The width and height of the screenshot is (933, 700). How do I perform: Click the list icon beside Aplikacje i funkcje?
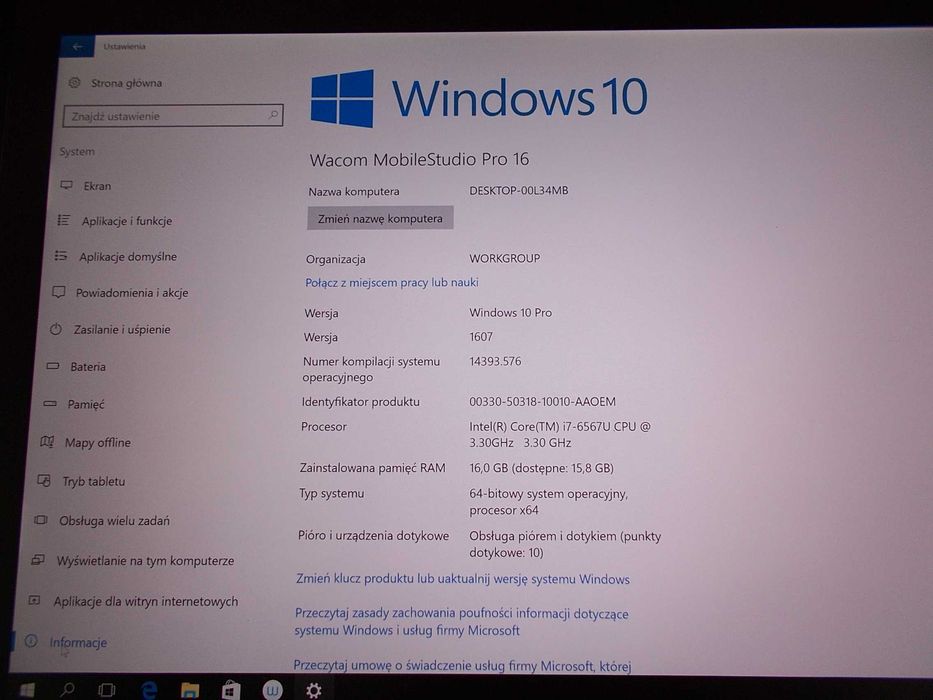coord(63,220)
